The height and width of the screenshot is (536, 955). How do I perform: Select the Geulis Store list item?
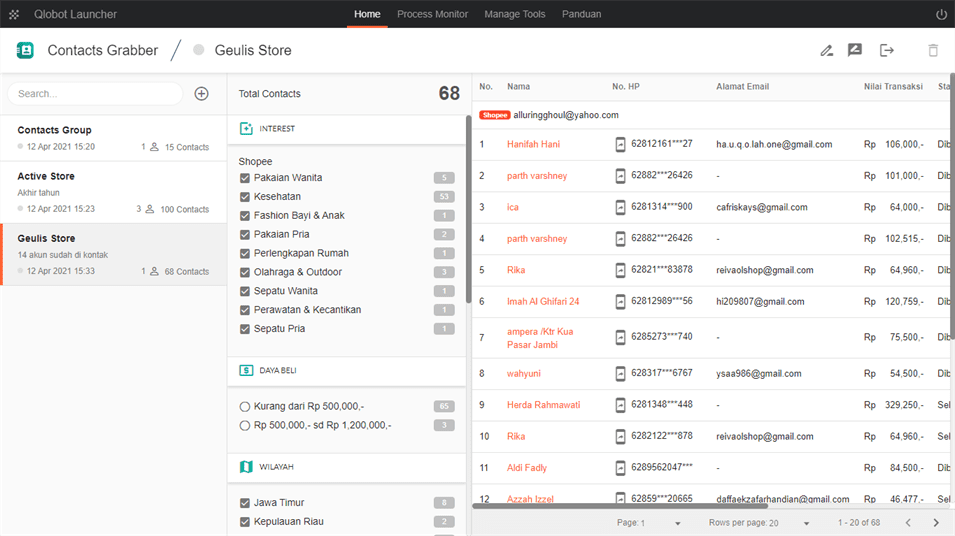pos(113,254)
